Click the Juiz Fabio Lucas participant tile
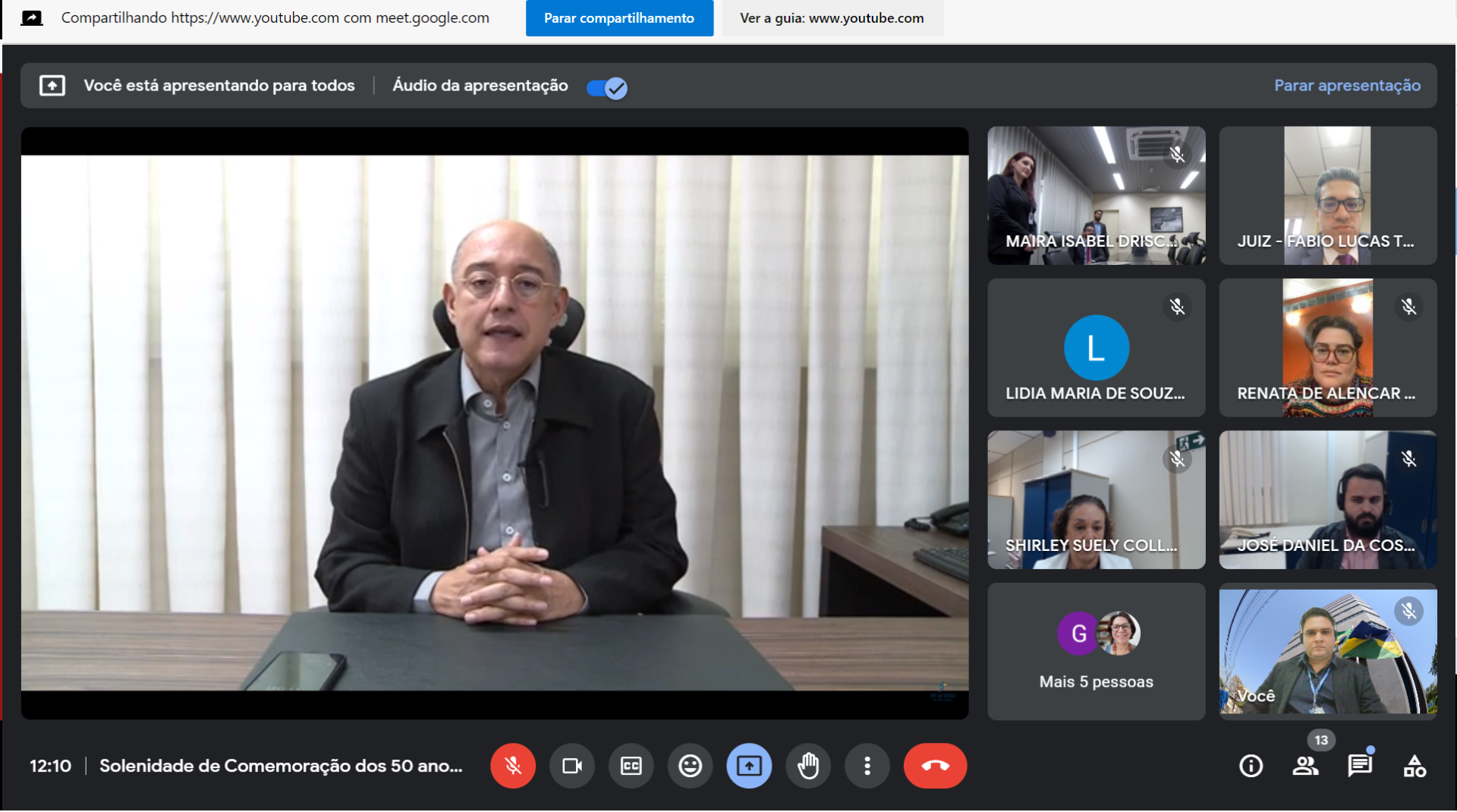This screenshot has width=1457, height=812. tap(1327, 196)
